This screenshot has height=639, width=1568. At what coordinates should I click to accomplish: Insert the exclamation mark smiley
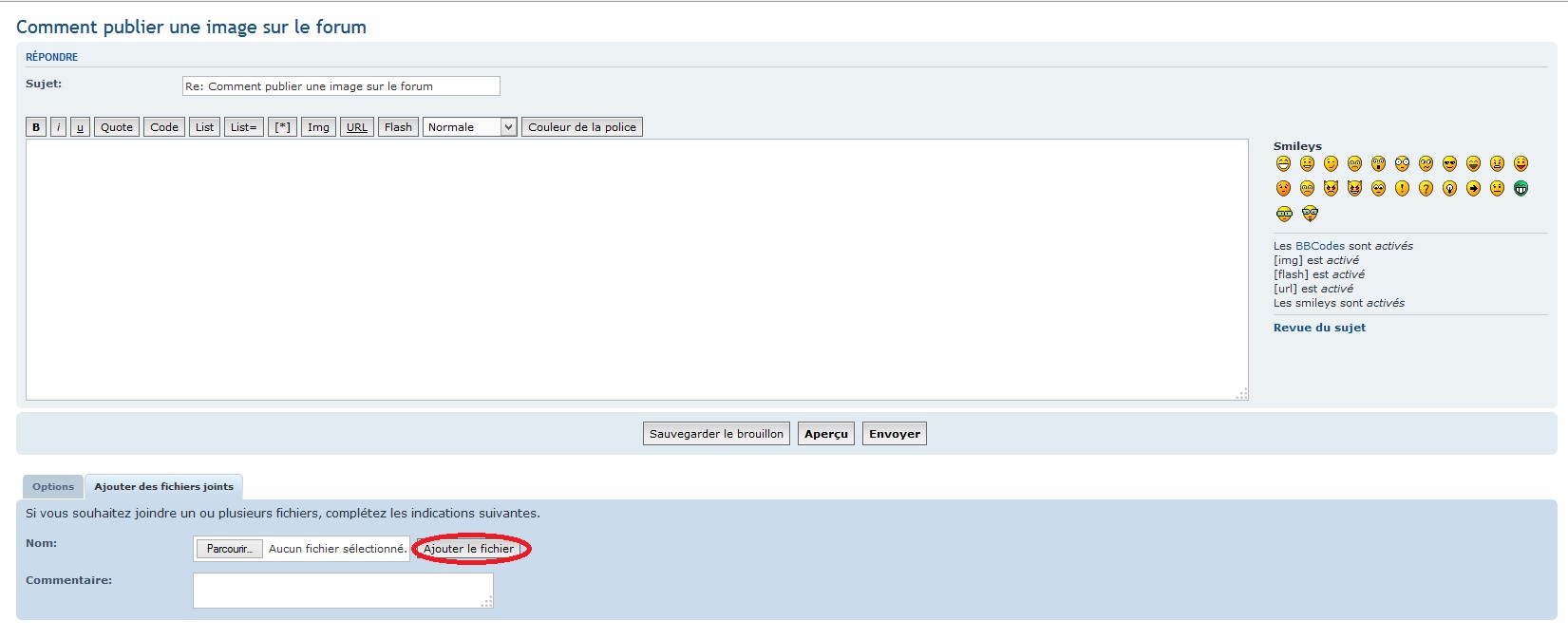coord(1403,189)
